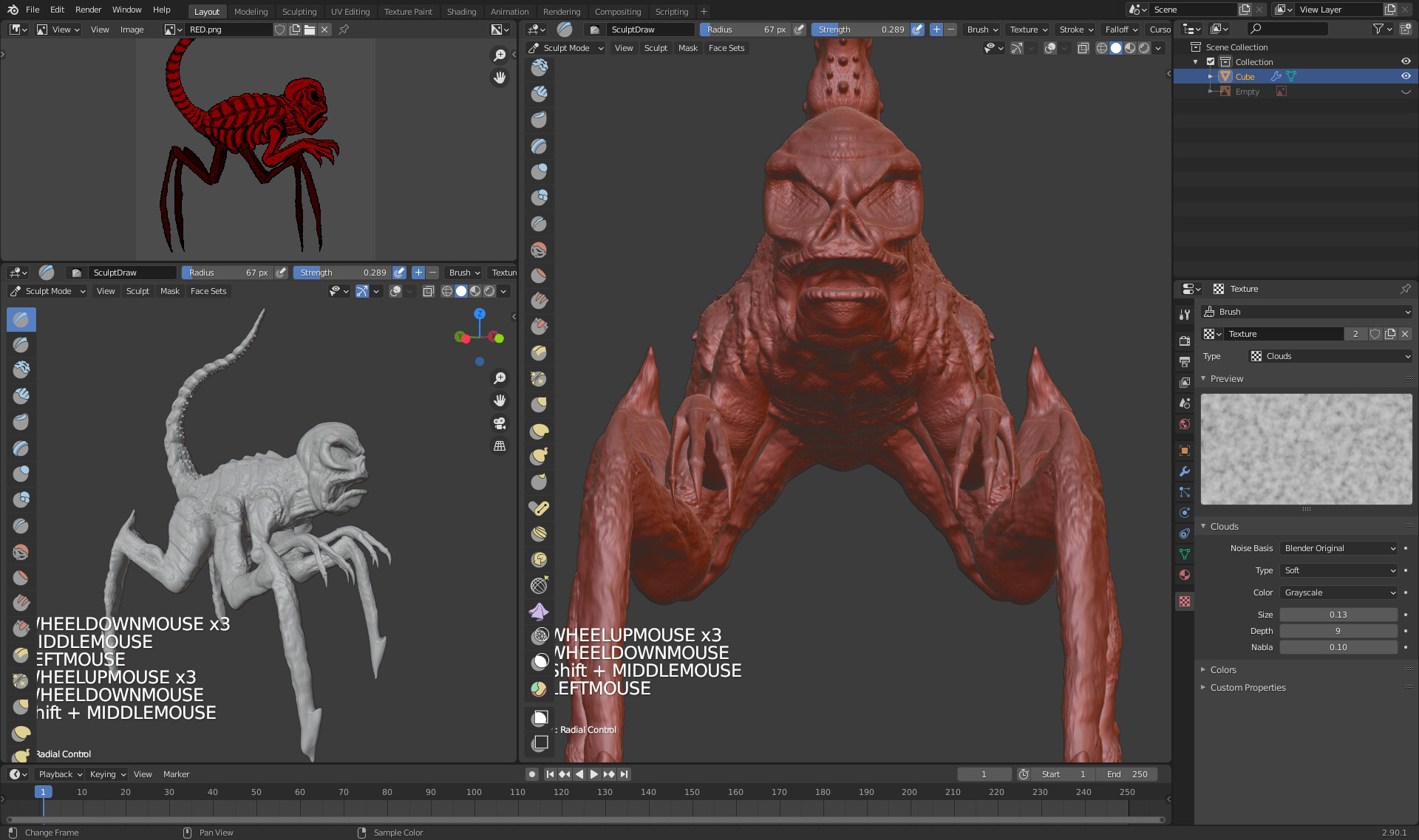Switch to the World Properties tab
1419x840 pixels.
pos(1185,424)
